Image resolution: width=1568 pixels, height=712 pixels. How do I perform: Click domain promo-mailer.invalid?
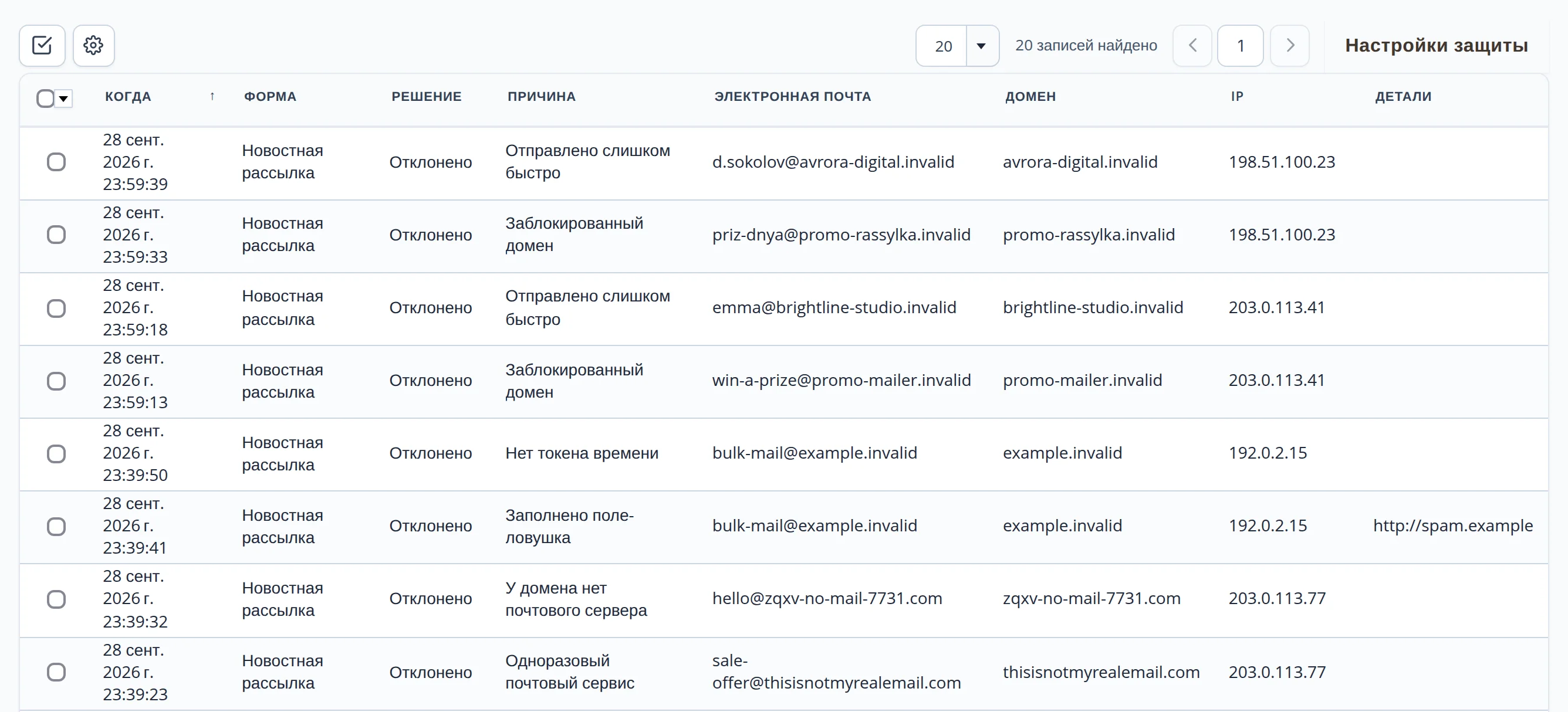1083,381
